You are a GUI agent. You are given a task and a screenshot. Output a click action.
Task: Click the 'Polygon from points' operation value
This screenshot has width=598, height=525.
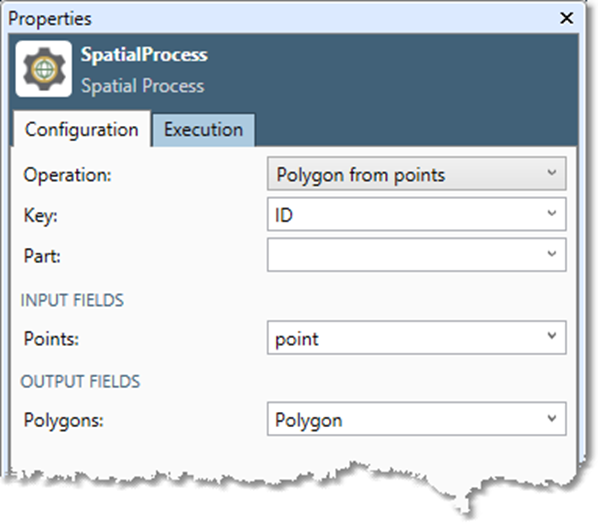(360, 175)
